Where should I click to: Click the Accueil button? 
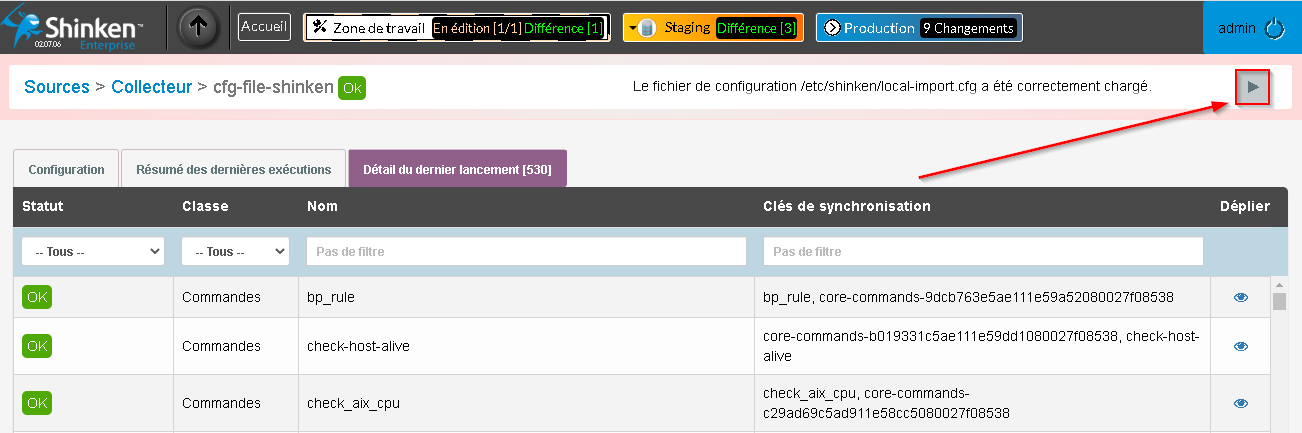point(264,27)
